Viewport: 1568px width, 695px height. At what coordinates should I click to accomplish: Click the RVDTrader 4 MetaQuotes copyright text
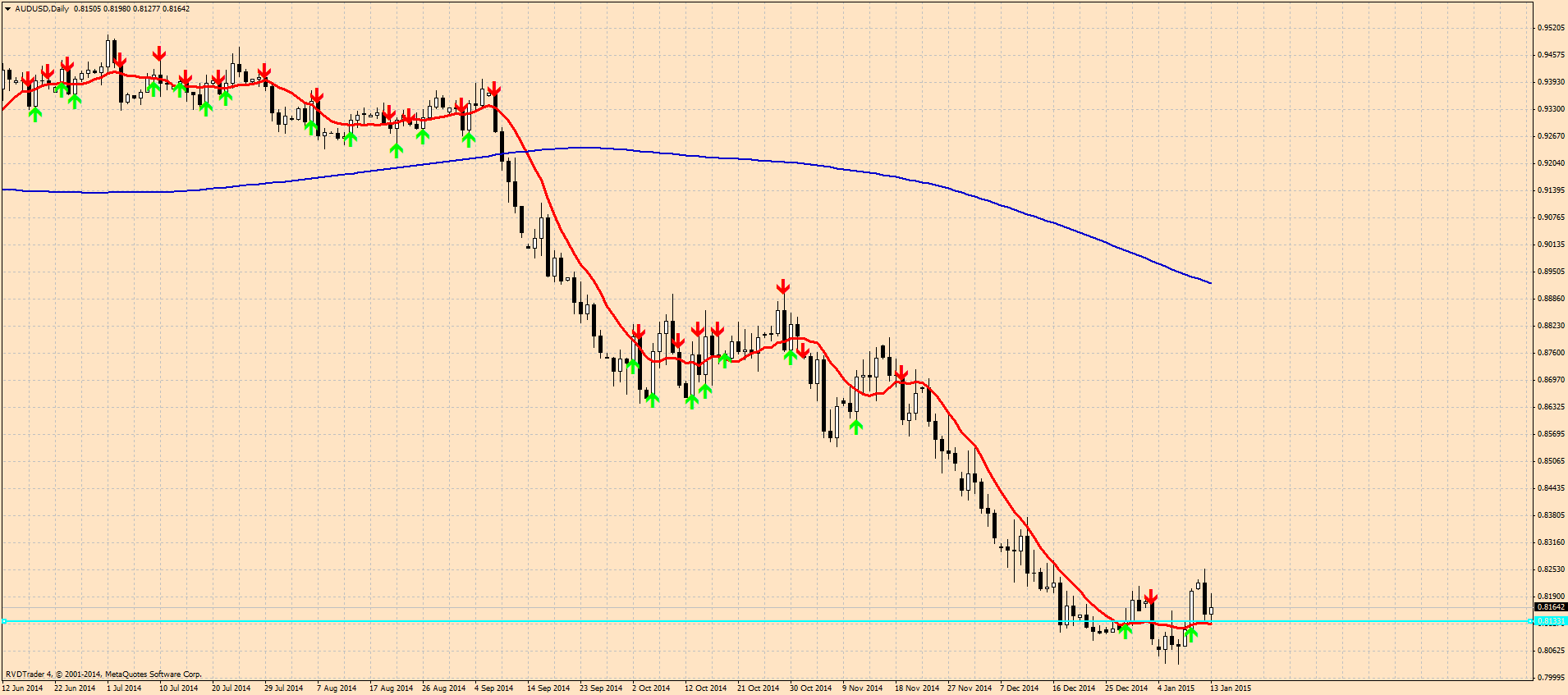tap(103, 674)
